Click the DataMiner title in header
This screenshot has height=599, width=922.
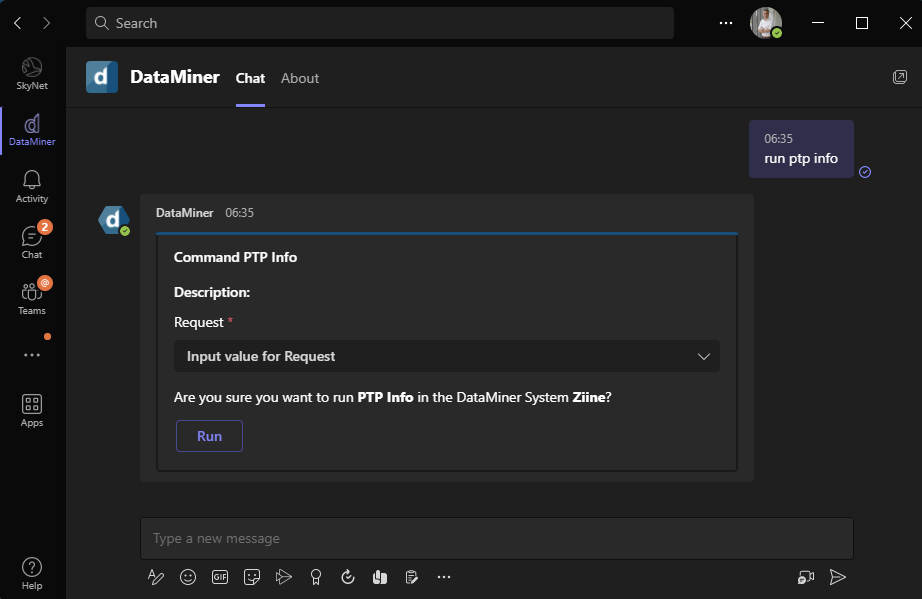coord(175,77)
